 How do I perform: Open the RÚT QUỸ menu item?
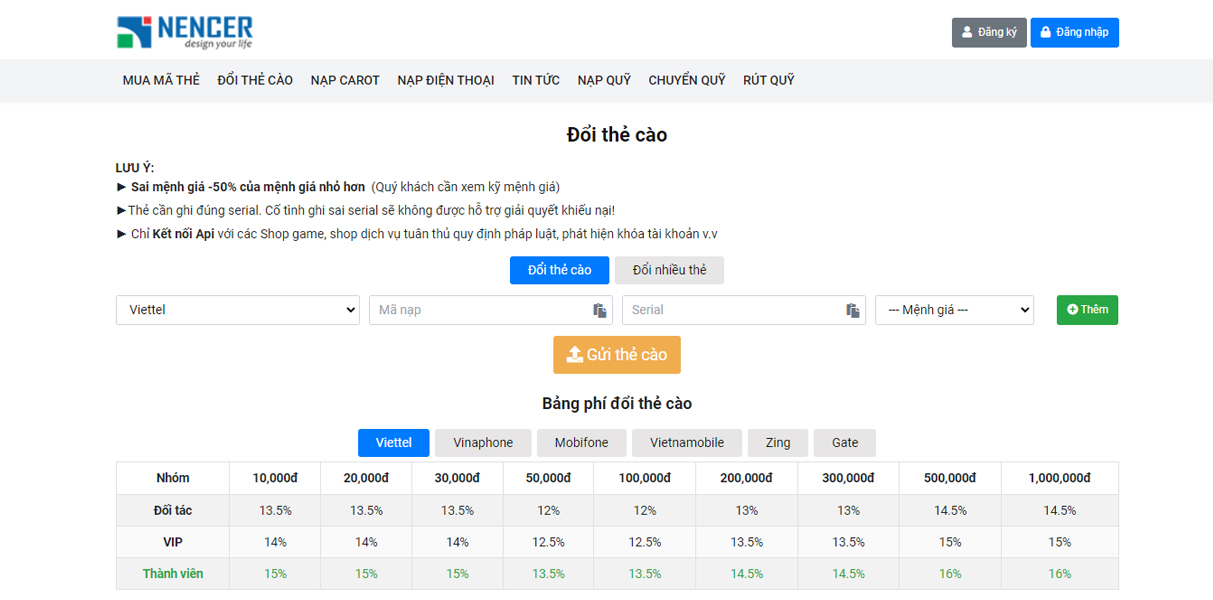tap(768, 80)
